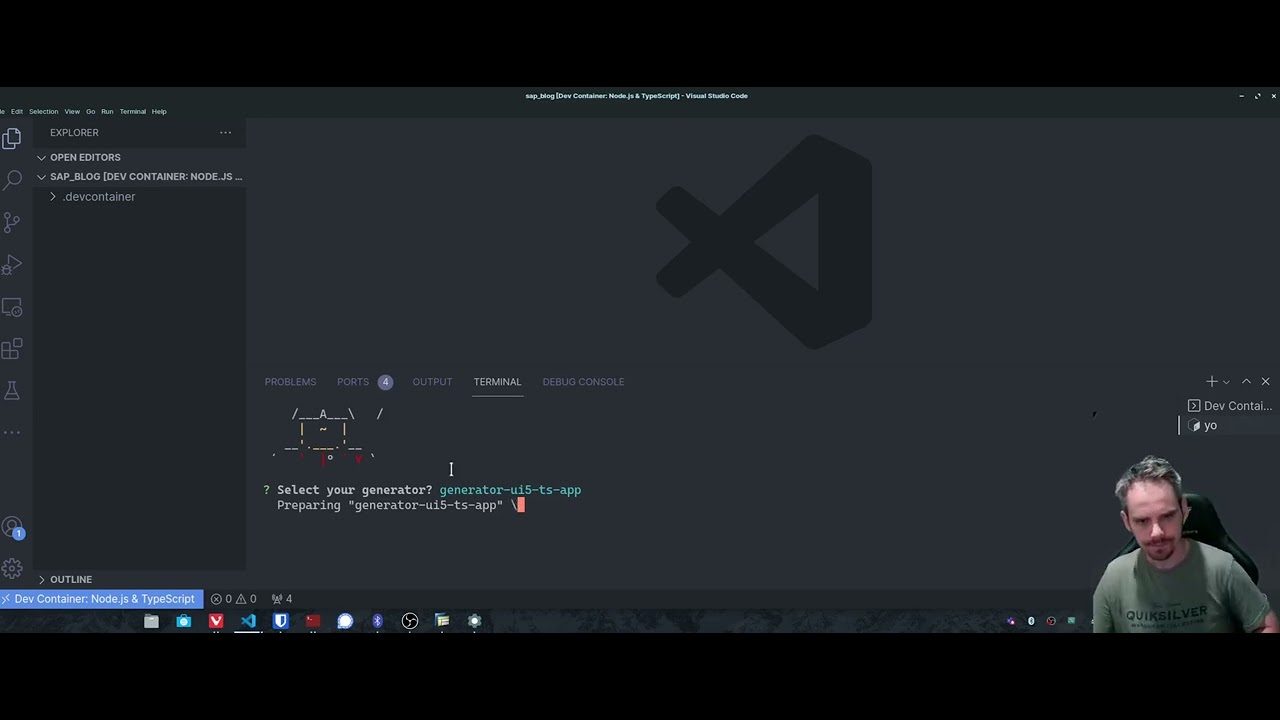Screen dimensions: 1280x720
Task: Open the Vivaldi browser in taskbar
Action: [215, 621]
